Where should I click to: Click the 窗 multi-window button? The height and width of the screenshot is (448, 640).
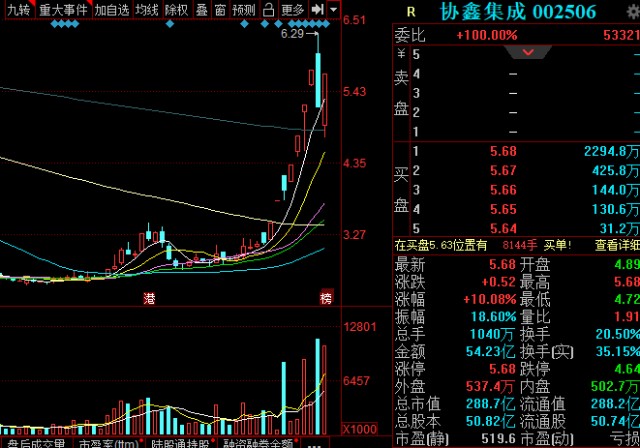pos(220,10)
